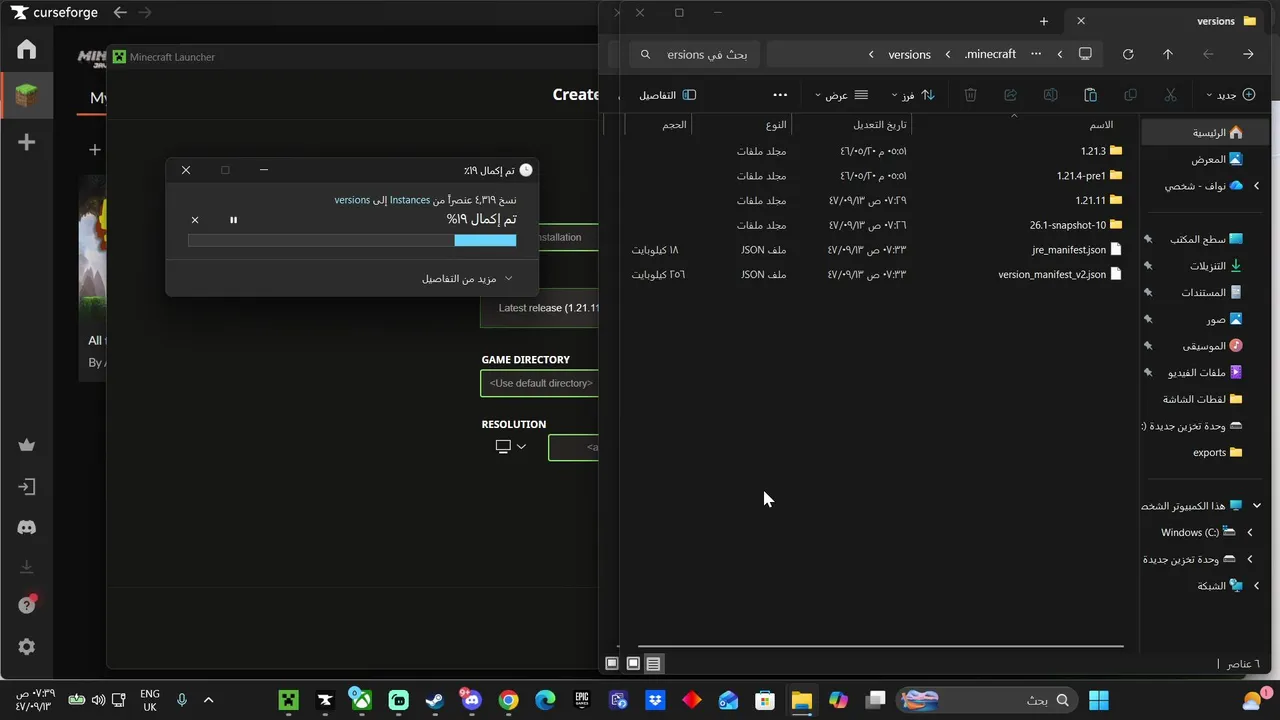
Task: Go back using CurseForge title bar arrow
Action: click(x=120, y=13)
